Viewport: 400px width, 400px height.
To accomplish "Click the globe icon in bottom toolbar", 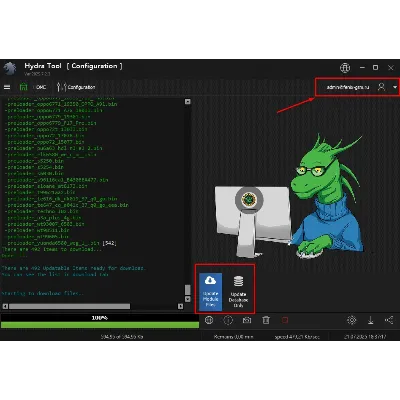I will point(209,320).
